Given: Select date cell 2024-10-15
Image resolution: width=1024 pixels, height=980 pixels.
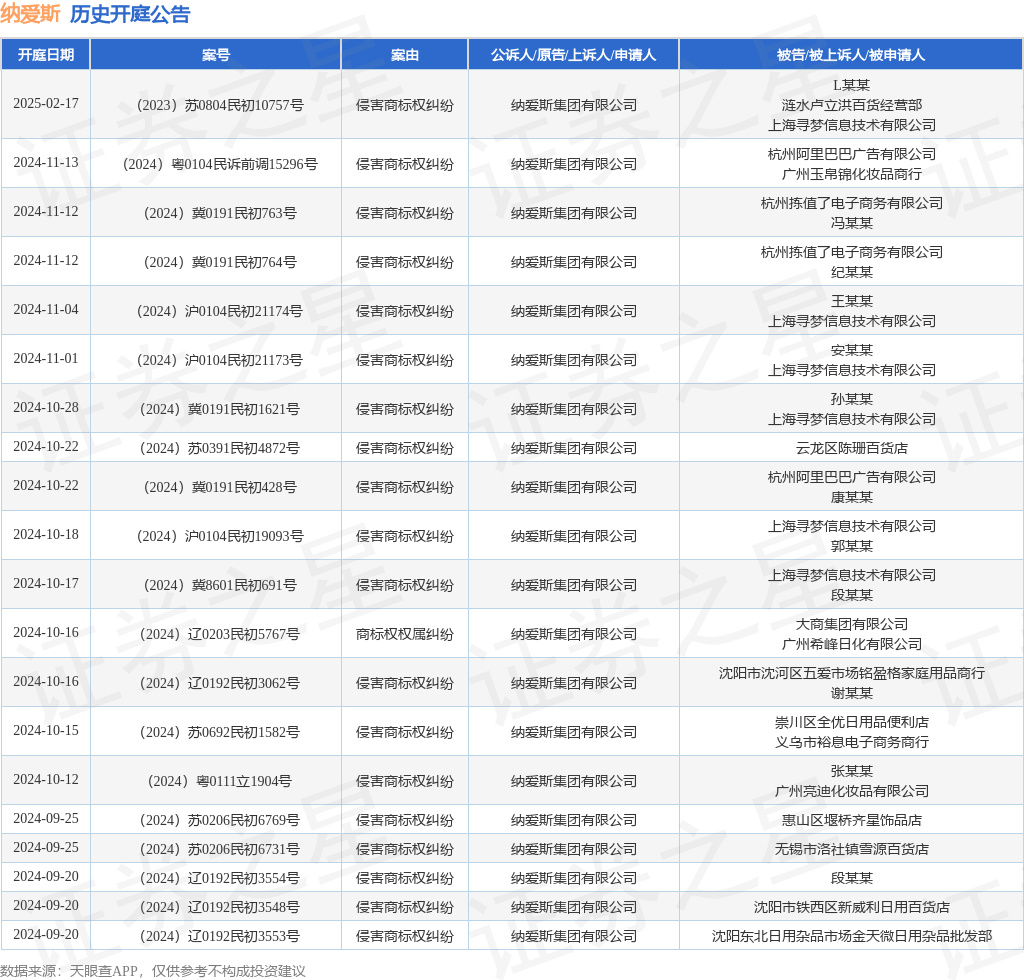Looking at the screenshot, I should (x=46, y=731).
